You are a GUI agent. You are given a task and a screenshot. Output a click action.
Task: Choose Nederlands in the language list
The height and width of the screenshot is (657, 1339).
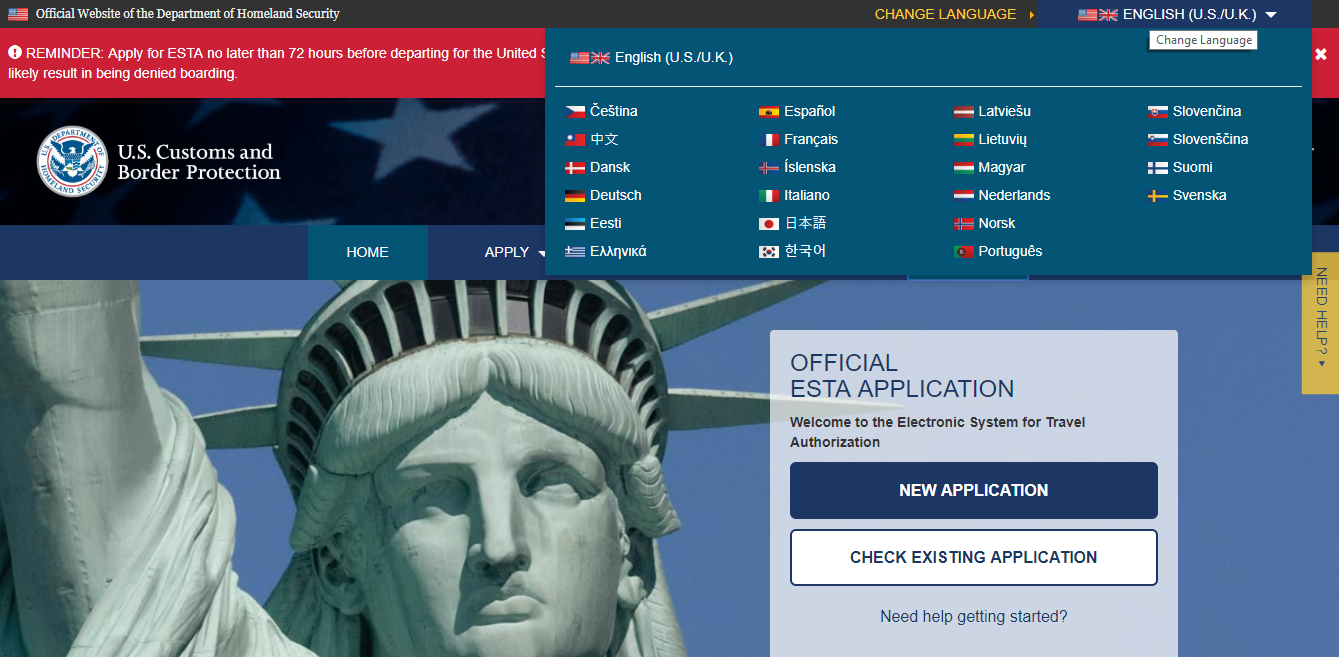pos(1014,196)
